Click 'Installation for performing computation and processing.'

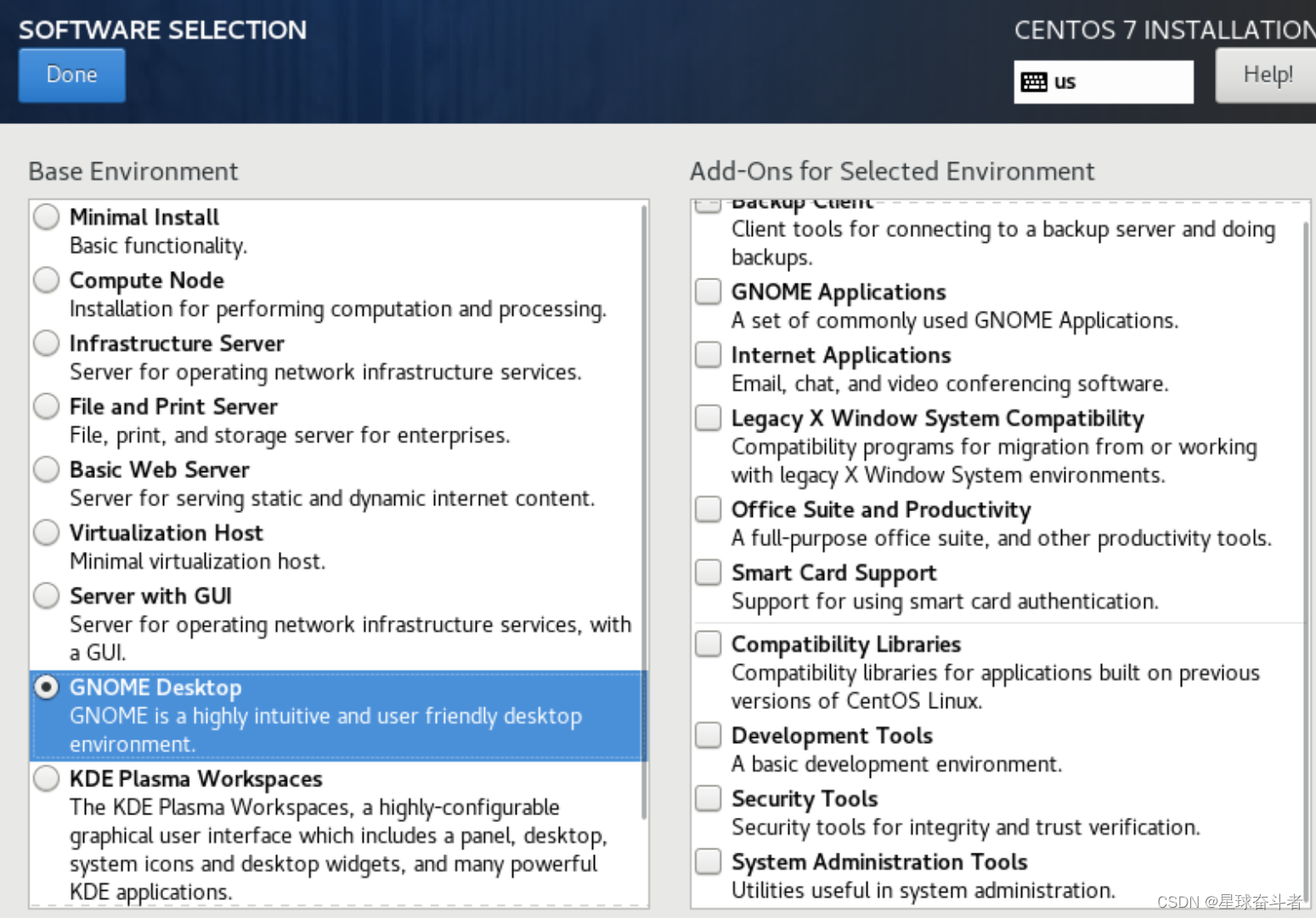338,309
